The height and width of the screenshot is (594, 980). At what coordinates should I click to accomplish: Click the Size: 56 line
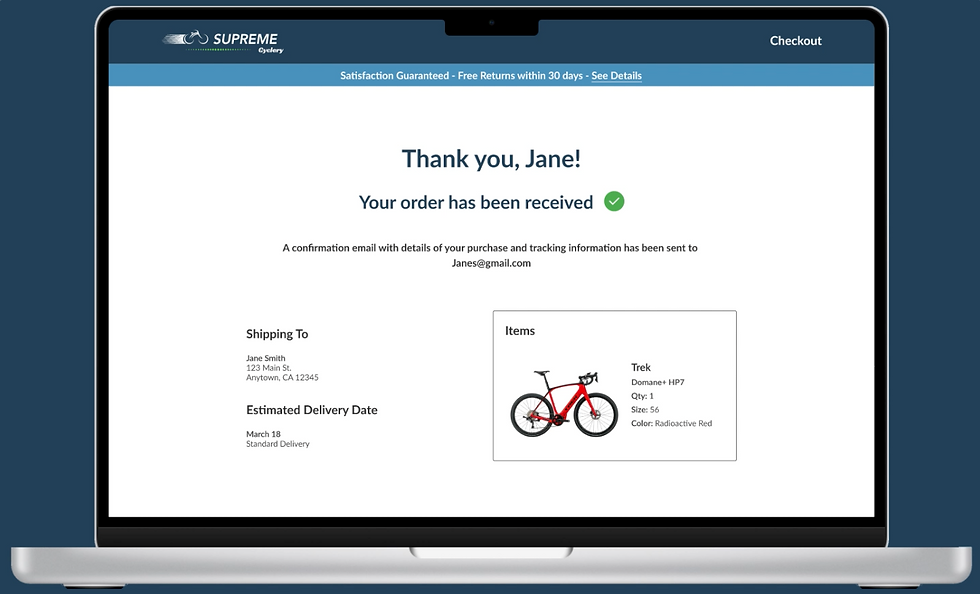[645, 410]
